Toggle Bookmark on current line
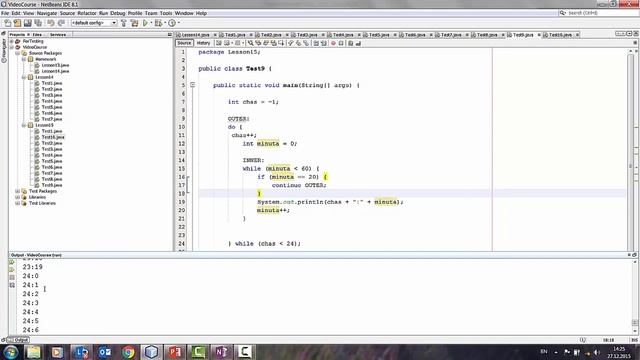640x360 pixels. click(306, 43)
